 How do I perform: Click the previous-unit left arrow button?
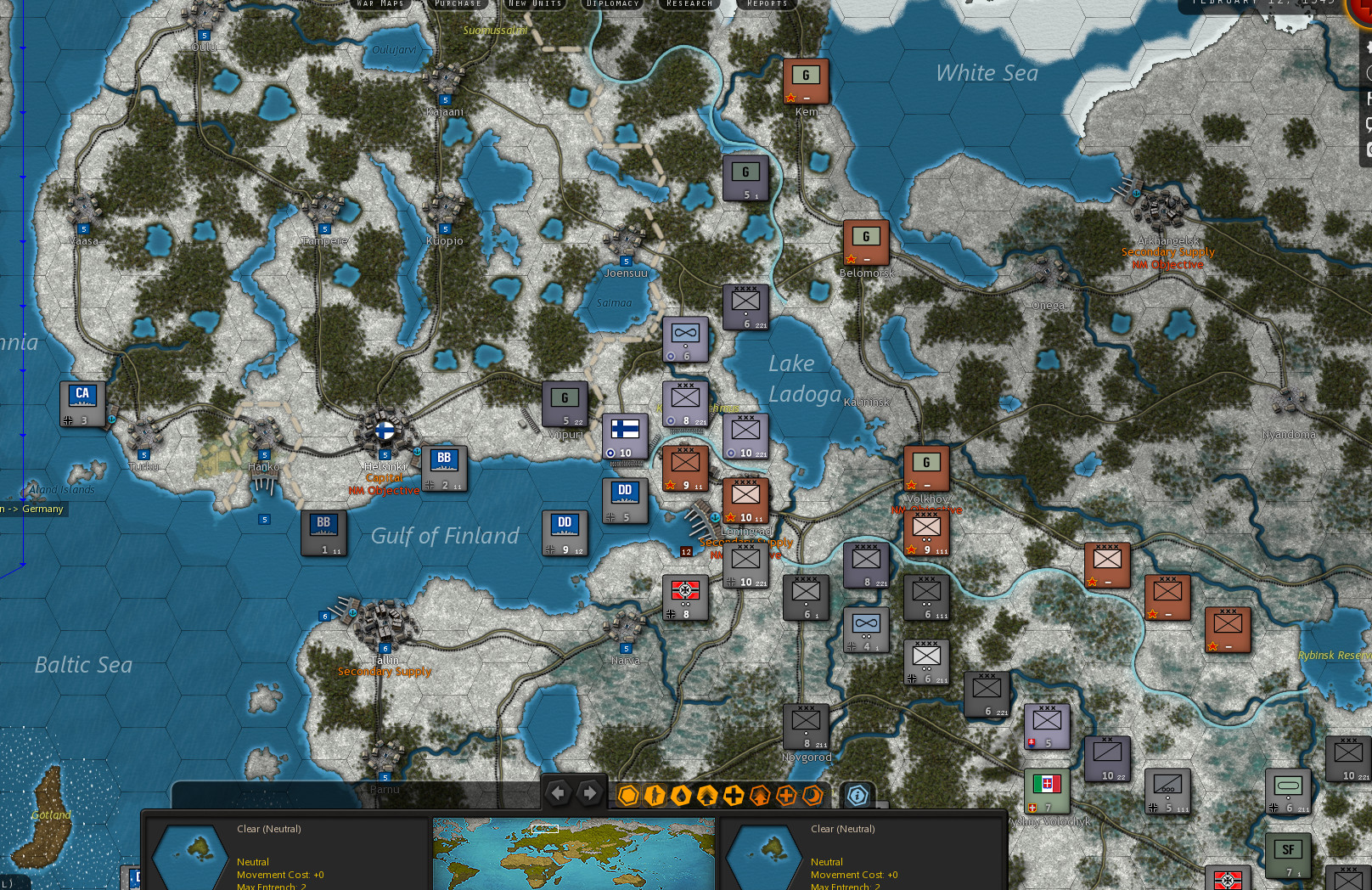pyautogui.click(x=558, y=792)
